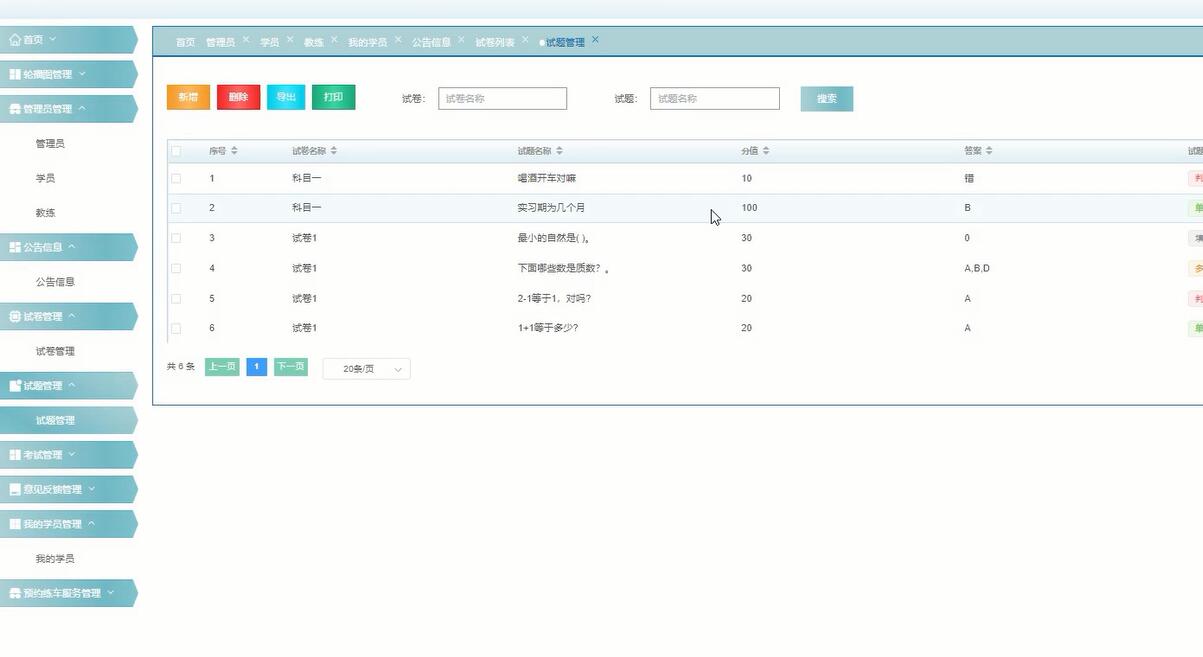1203x657 pixels.
Task: Open 公告信息 submenu item in sidebar
Action: 55,282
